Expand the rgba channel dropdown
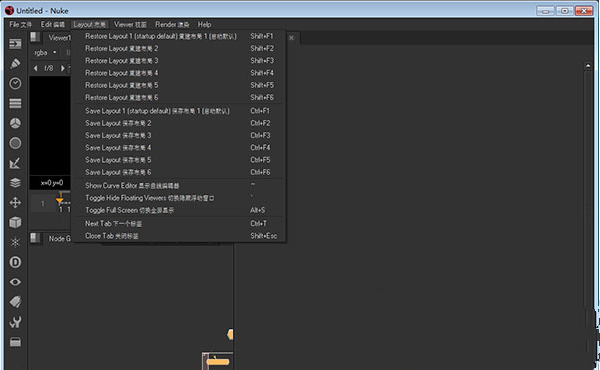The width and height of the screenshot is (600, 370). point(46,52)
